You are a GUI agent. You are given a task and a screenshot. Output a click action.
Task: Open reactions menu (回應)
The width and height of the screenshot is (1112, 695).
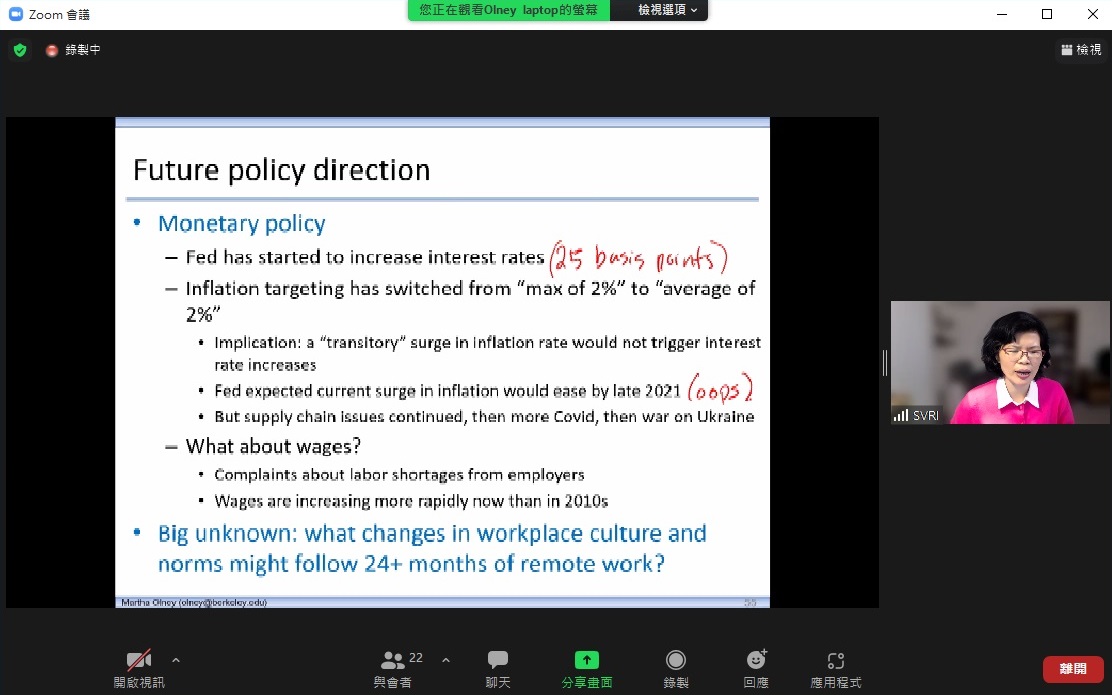coord(756,668)
